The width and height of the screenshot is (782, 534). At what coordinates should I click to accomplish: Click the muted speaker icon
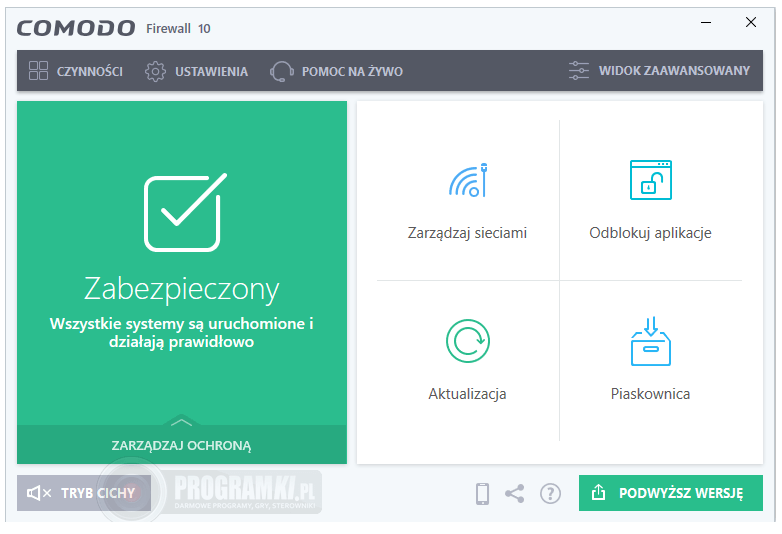click(x=39, y=493)
